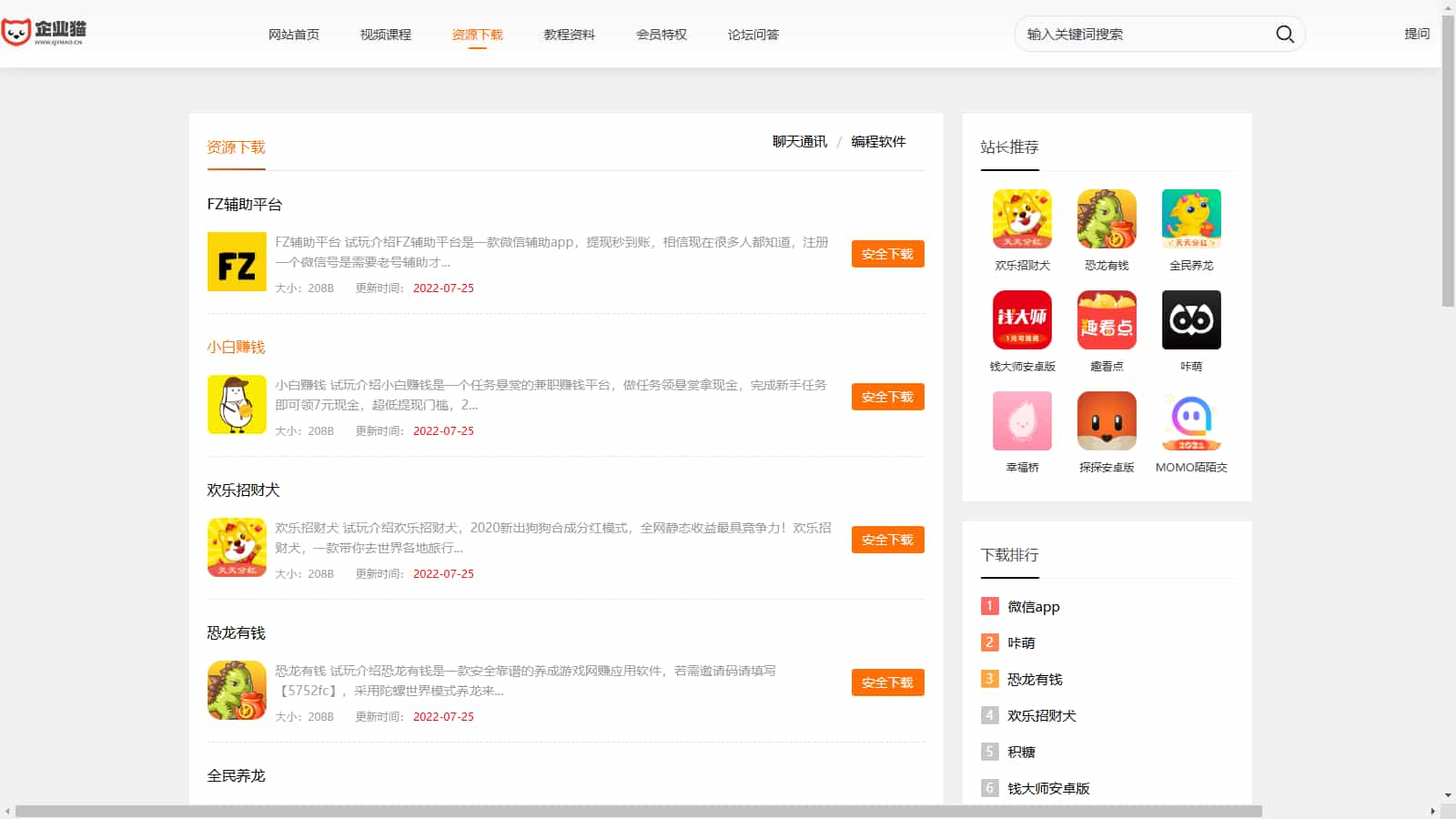Click 全民养龙 icon in recommendations

point(1191,219)
